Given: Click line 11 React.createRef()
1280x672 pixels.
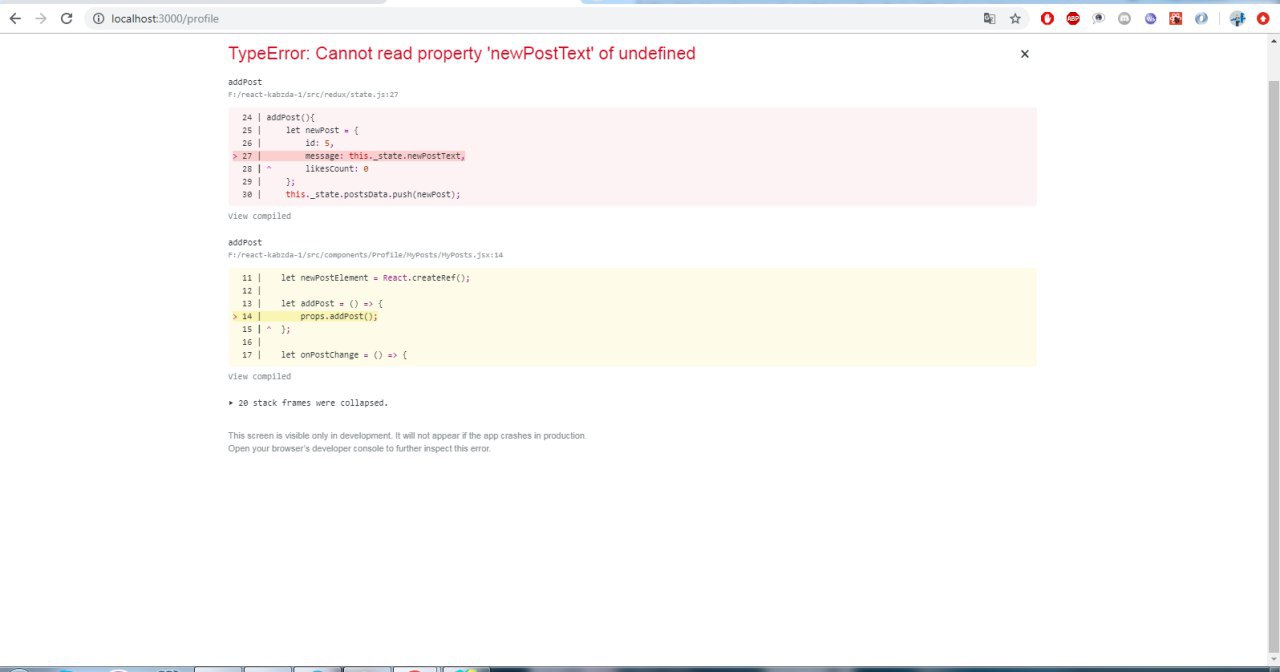Looking at the screenshot, I should [375, 278].
